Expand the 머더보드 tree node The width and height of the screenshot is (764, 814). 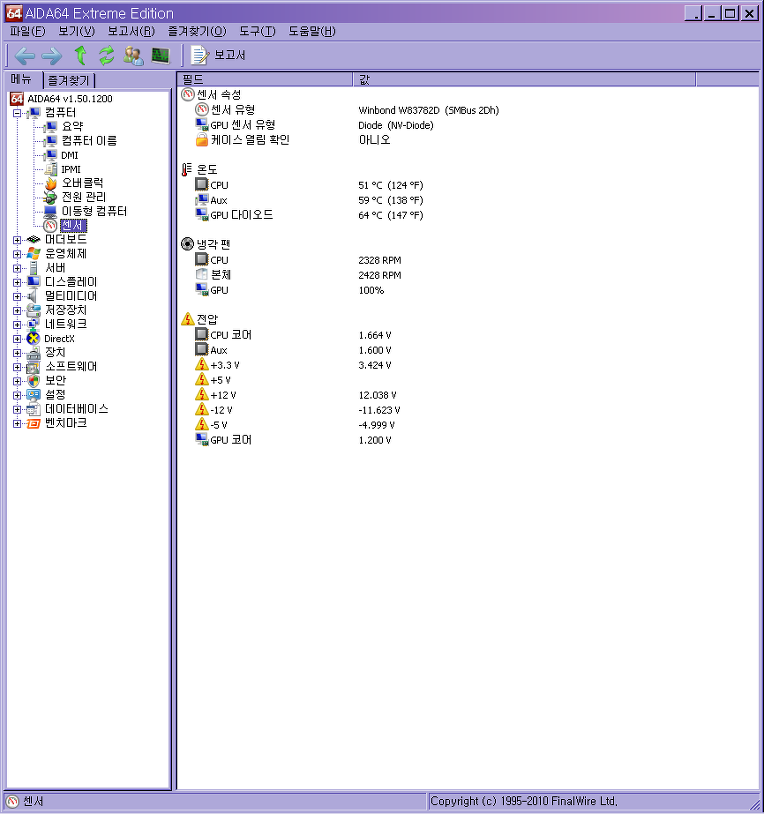click(17, 240)
